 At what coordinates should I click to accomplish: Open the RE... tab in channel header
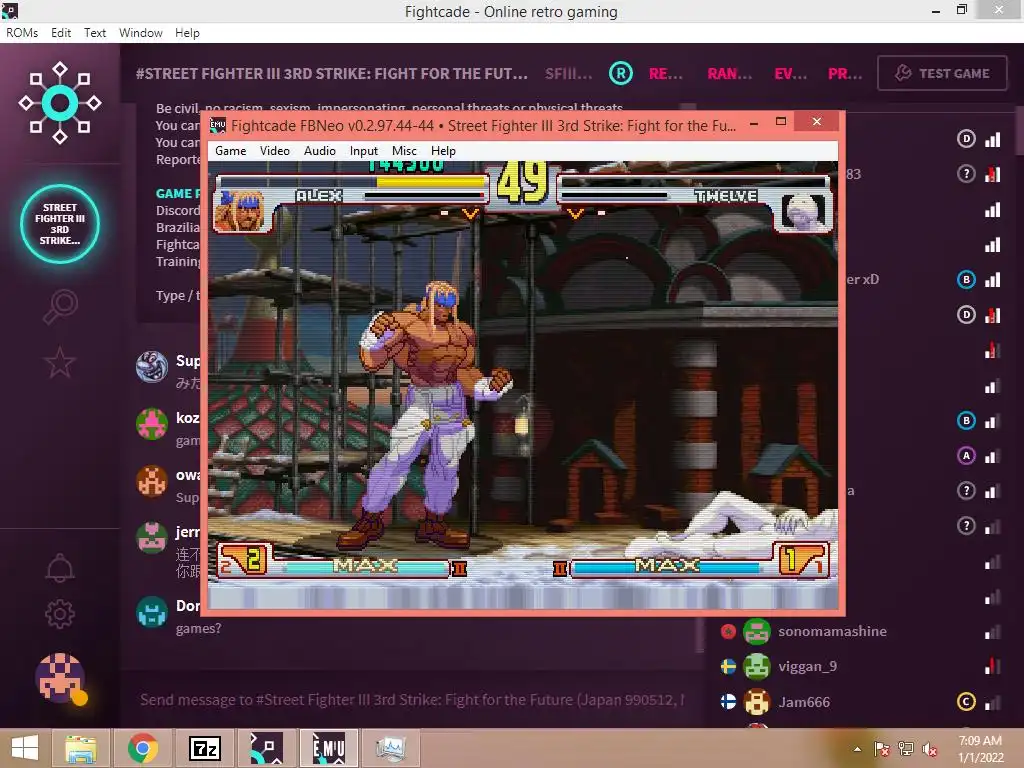pos(665,74)
